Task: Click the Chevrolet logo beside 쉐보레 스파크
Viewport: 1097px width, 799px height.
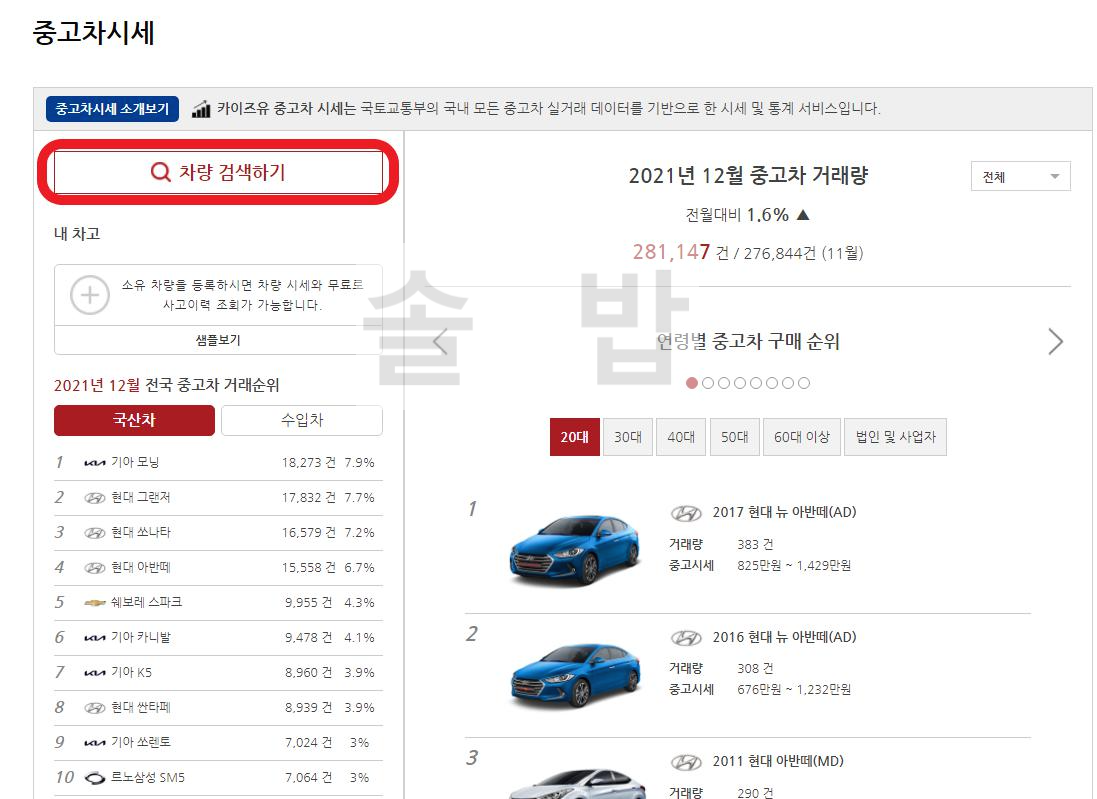Action: click(x=94, y=602)
